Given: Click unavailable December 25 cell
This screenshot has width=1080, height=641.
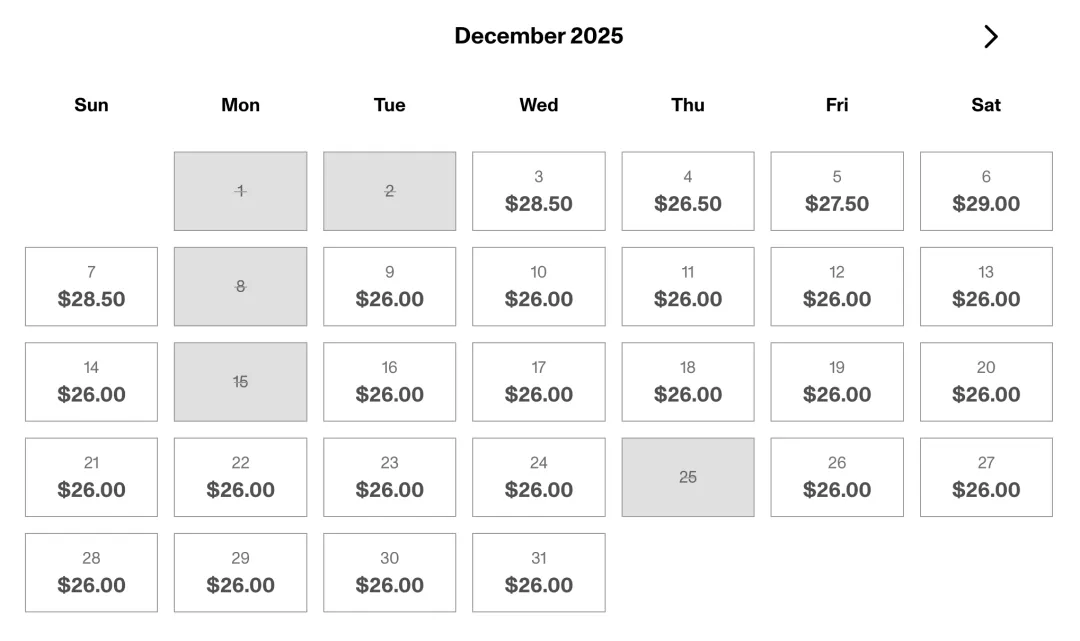Looking at the screenshot, I should point(687,477).
